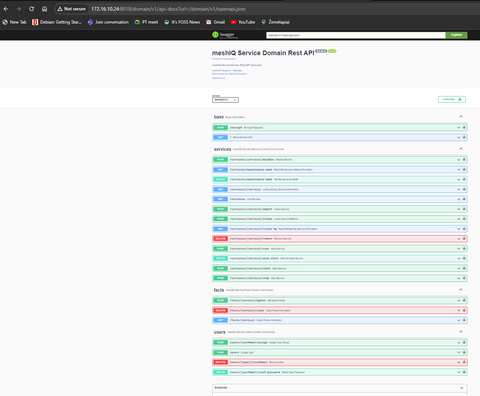Collapse the users section
This screenshot has height=396, width=480.
point(461,332)
